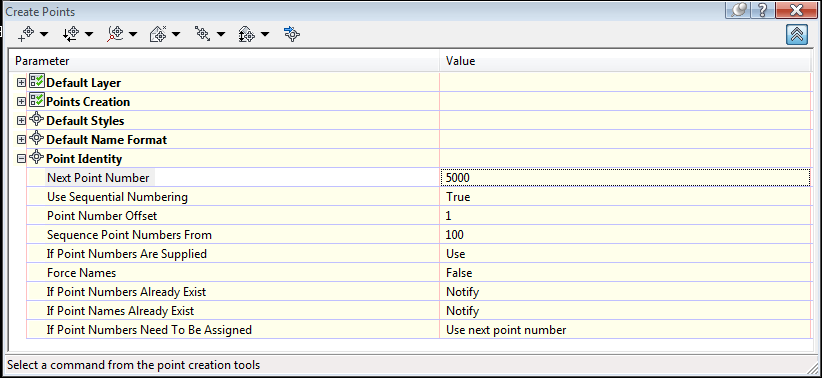
Task: Collapse the Point Identity group
Action: coord(21,158)
